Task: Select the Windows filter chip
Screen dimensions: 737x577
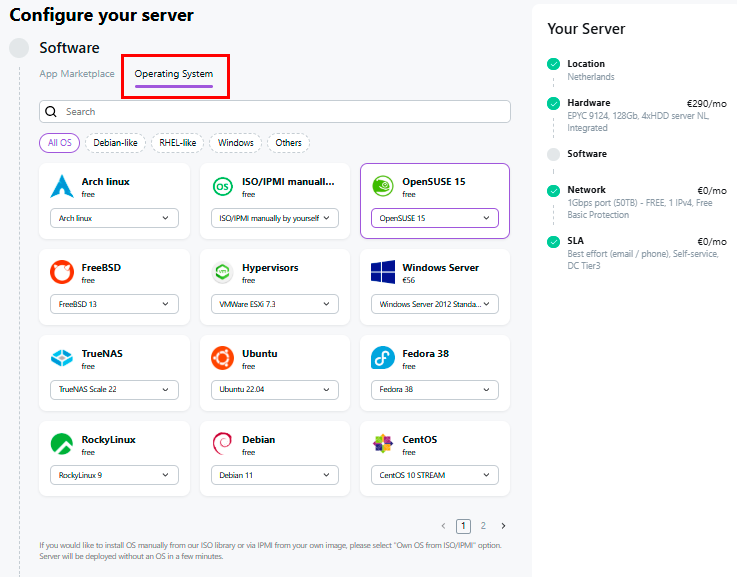Action: [x=236, y=143]
